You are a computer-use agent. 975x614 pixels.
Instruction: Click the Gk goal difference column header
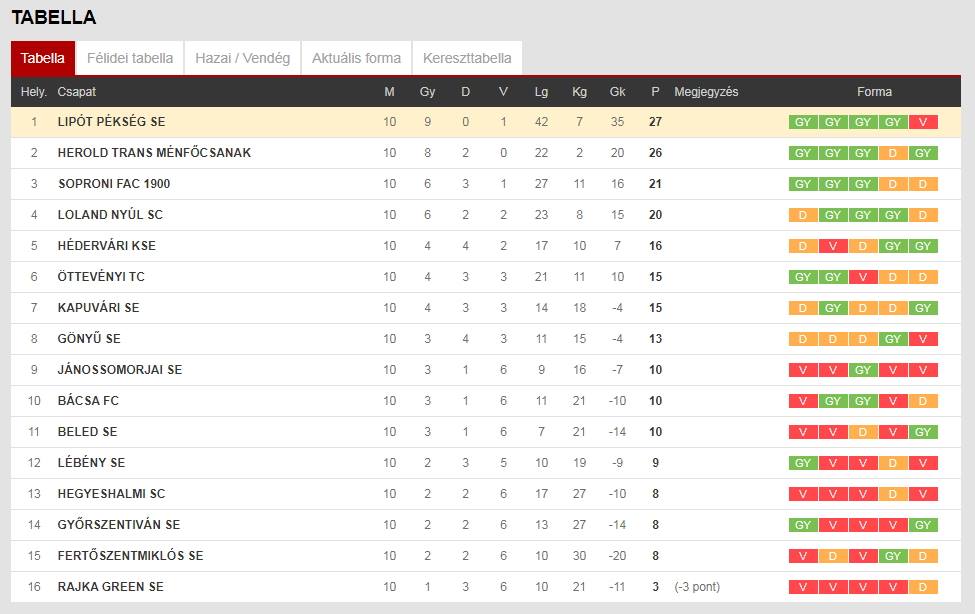click(x=617, y=91)
